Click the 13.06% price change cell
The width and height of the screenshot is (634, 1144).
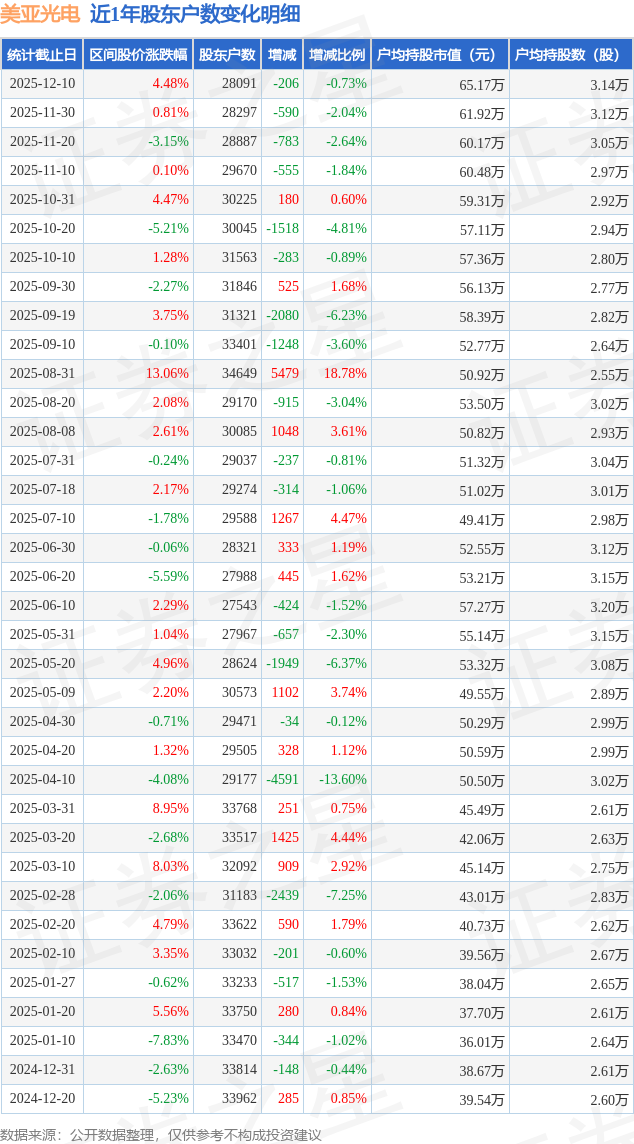click(x=167, y=374)
